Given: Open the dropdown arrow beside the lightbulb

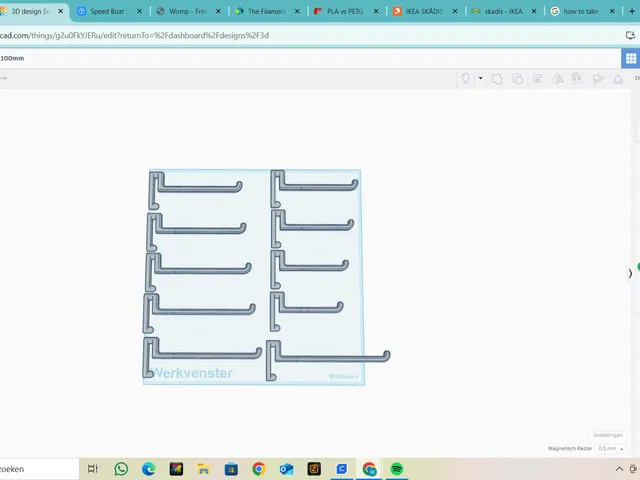Looking at the screenshot, I should tap(480, 78).
